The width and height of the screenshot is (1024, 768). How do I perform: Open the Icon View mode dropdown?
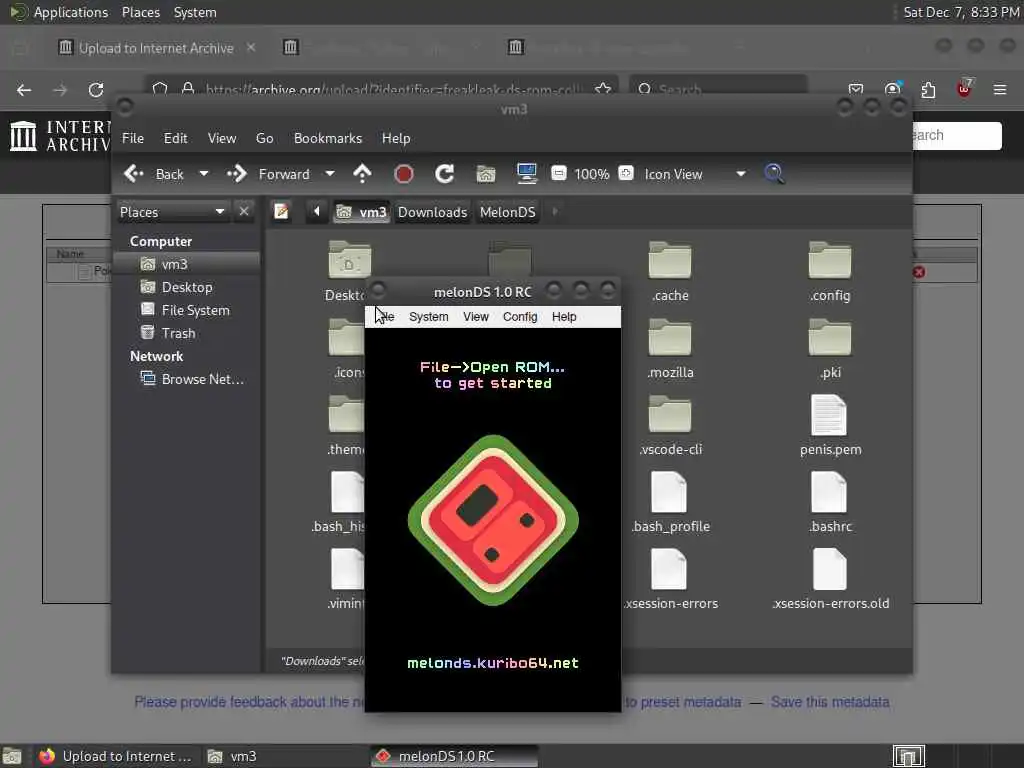(x=694, y=174)
